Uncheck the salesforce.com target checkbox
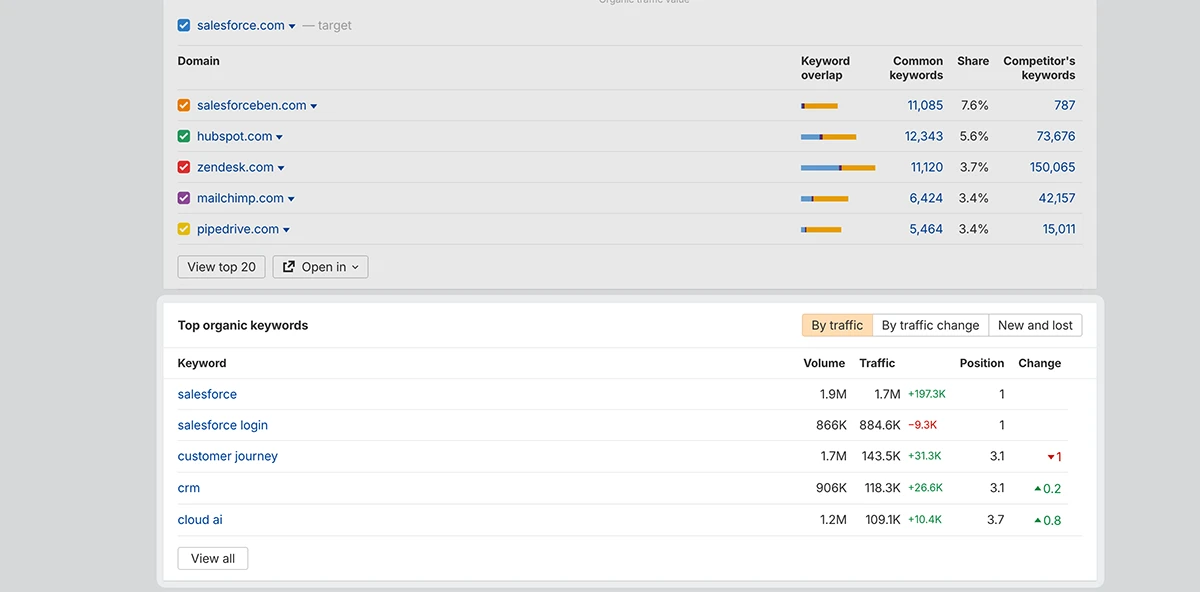 coord(184,25)
